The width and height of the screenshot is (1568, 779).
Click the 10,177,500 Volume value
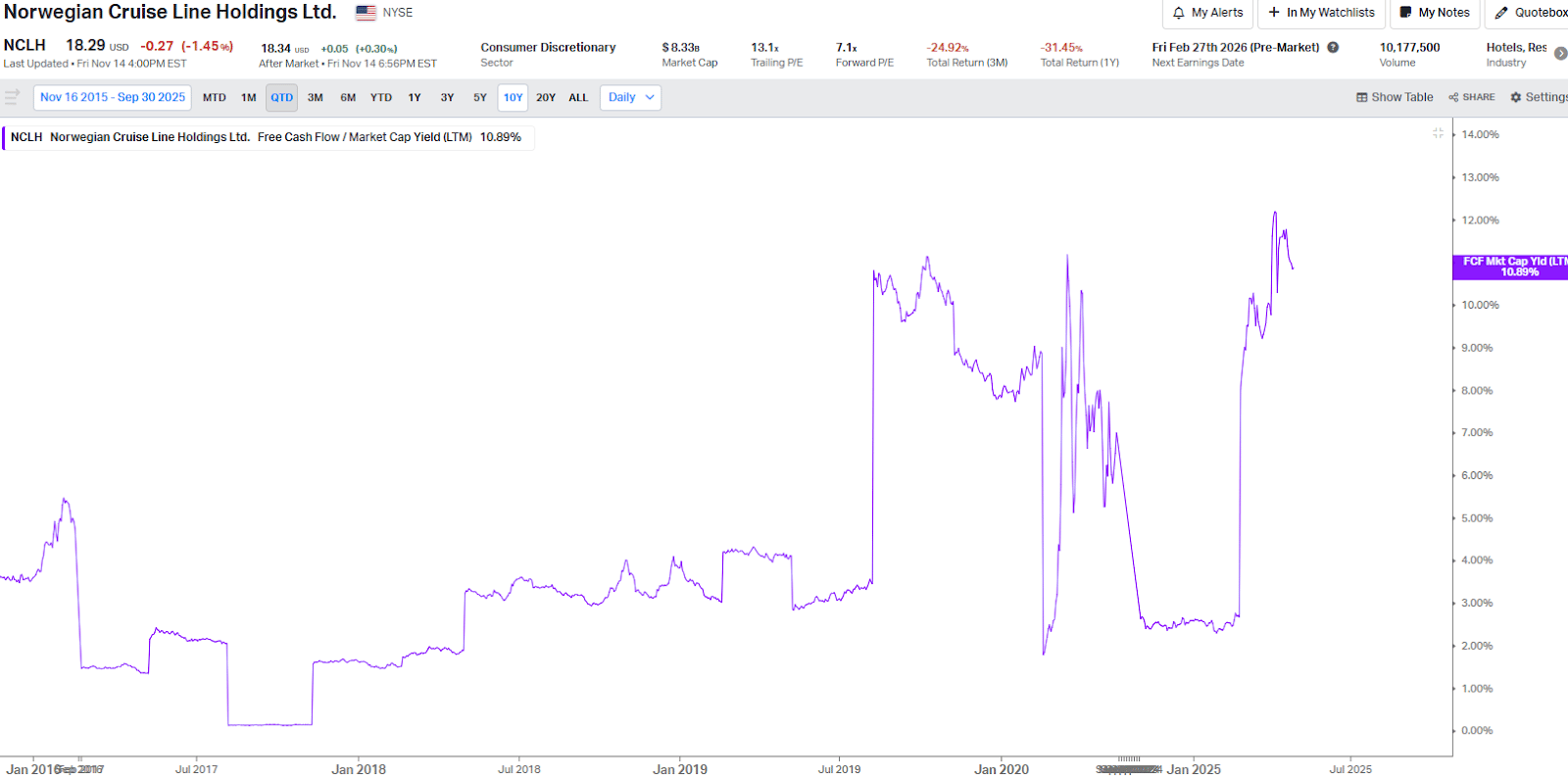(x=1410, y=47)
